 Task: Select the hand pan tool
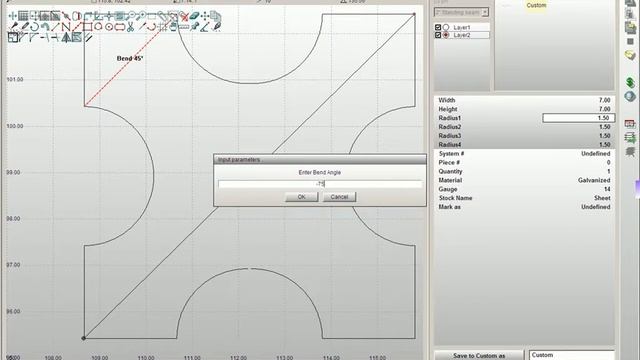pos(173,27)
